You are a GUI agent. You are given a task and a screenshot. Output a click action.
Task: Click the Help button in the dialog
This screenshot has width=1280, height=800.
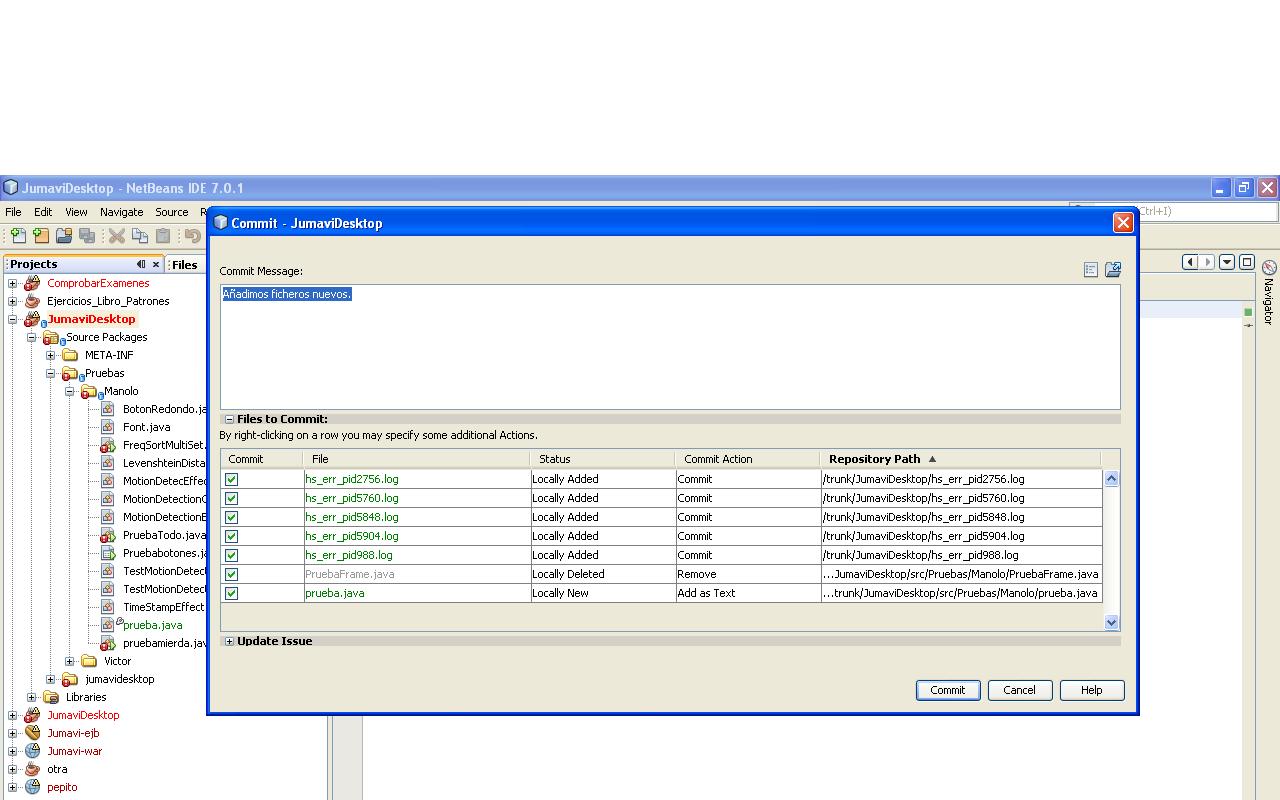pos(1091,690)
